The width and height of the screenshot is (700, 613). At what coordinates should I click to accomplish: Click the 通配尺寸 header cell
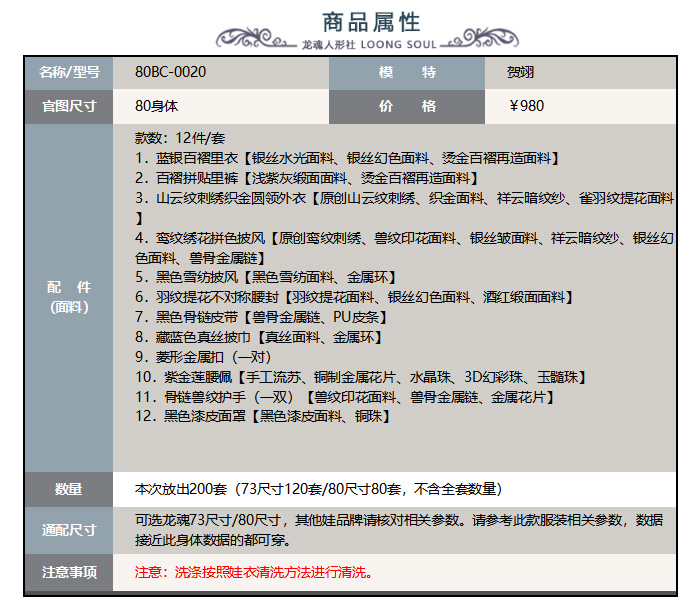[x=69, y=530]
